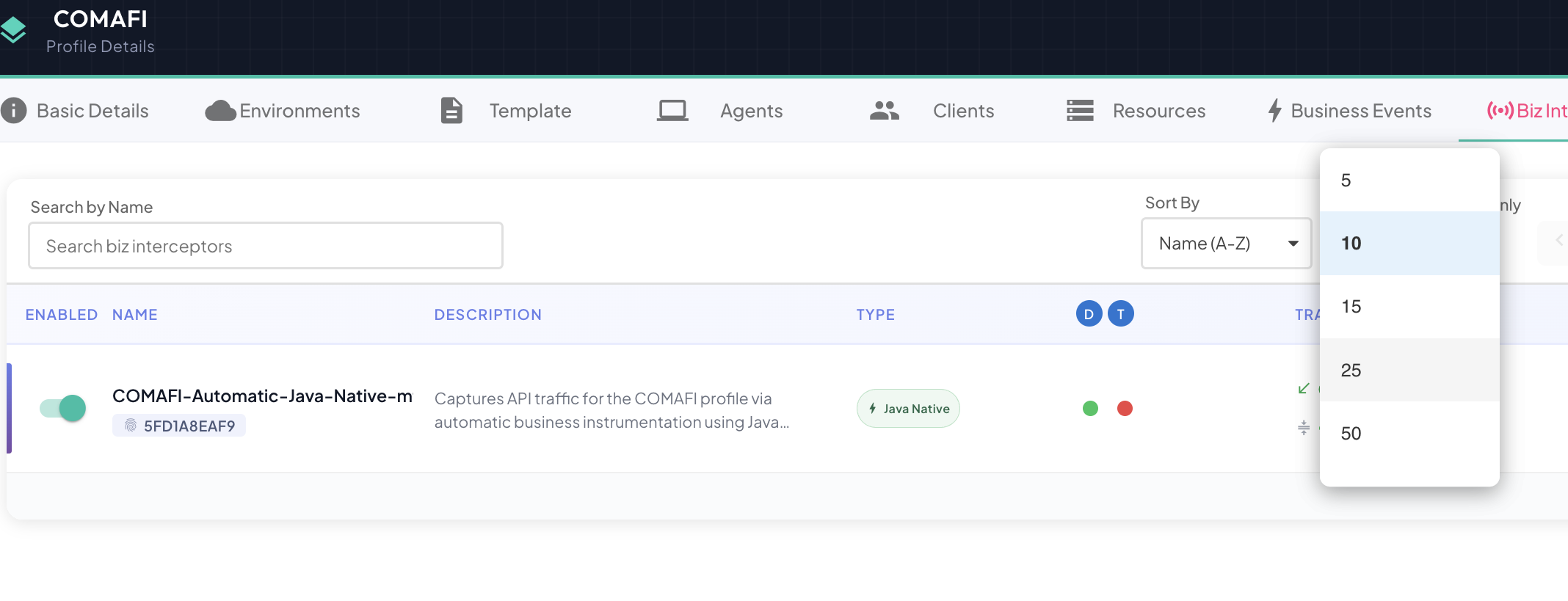Screen dimensions: 1568x601
Task: Sort by the ENABLED column header
Action: coord(62,315)
